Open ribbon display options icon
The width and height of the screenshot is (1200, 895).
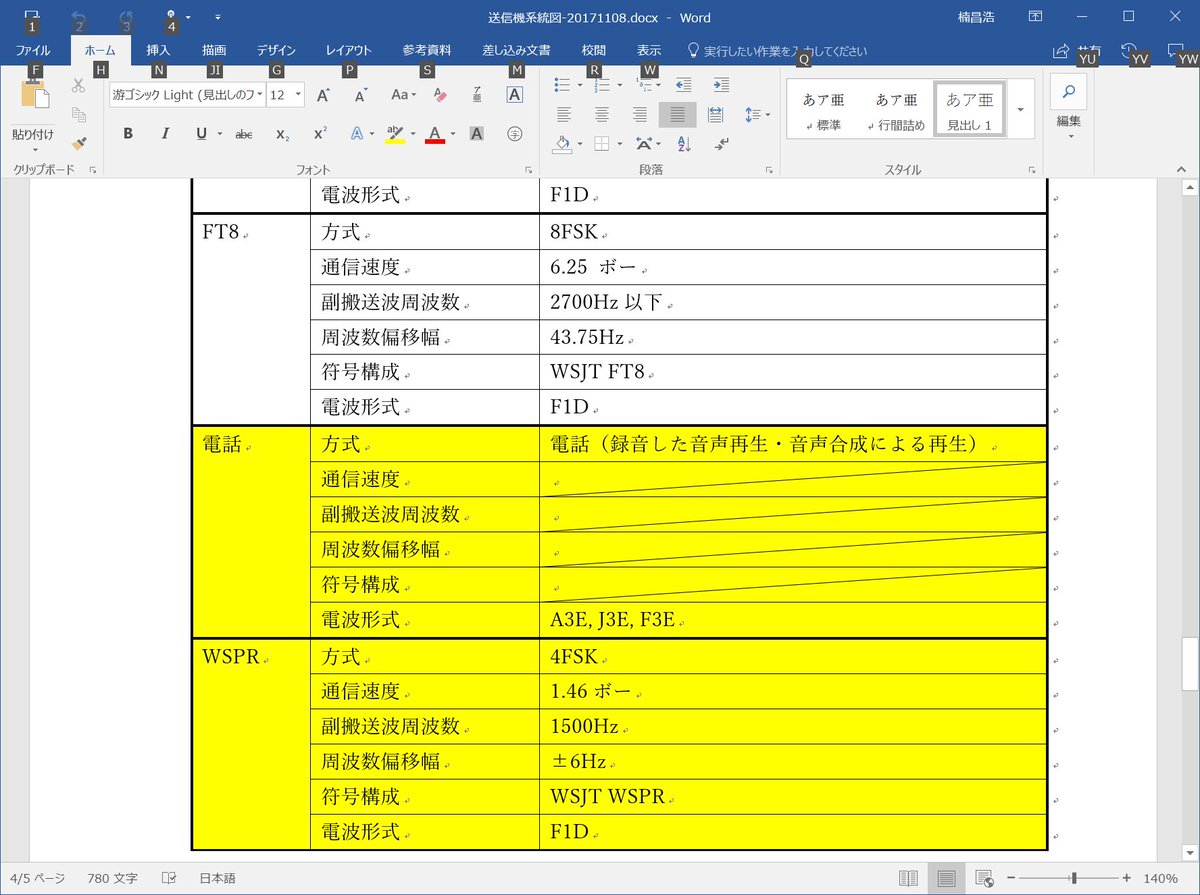coord(1036,17)
